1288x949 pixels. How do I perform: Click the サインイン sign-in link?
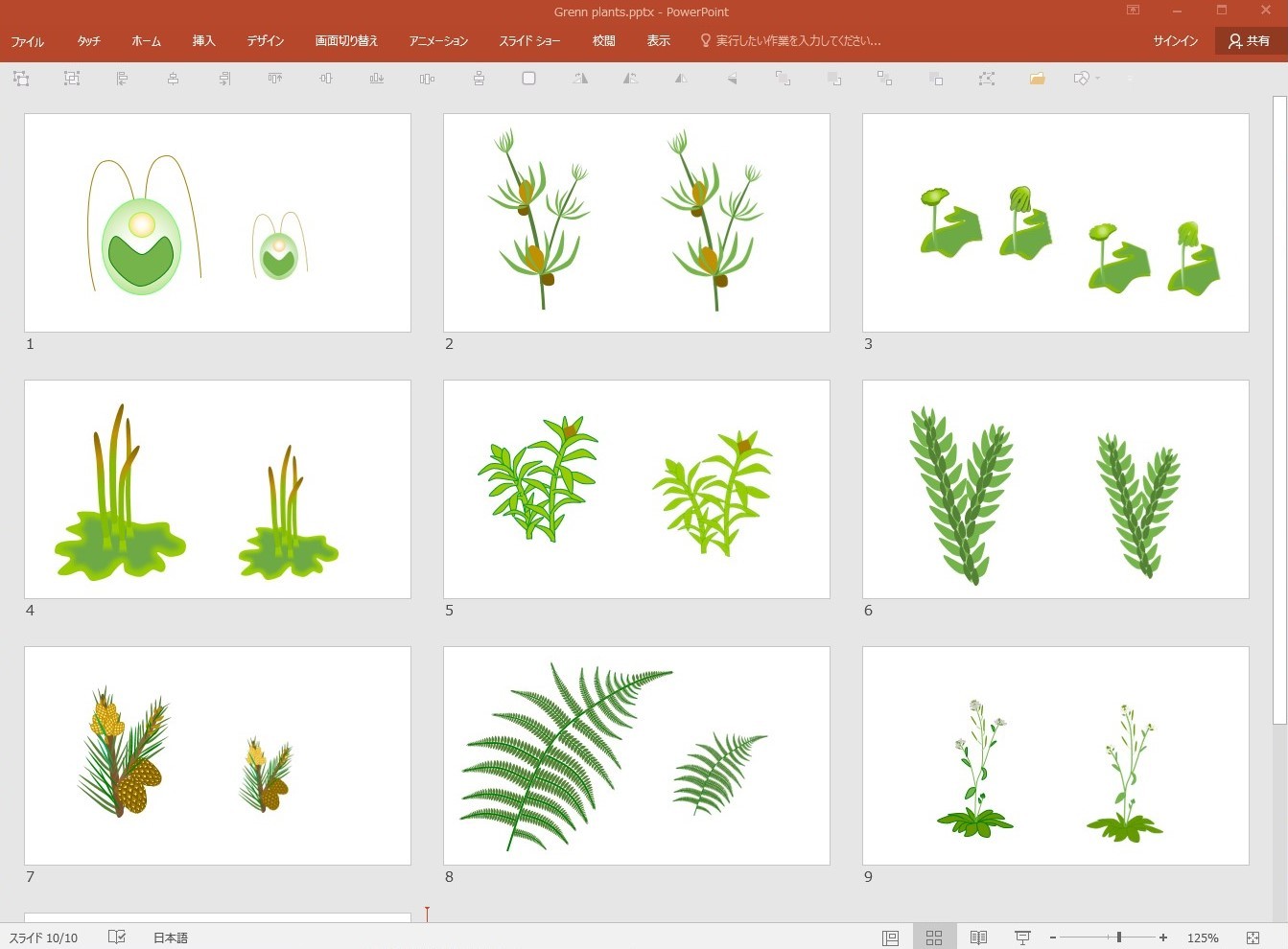pyautogui.click(x=1175, y=41)
